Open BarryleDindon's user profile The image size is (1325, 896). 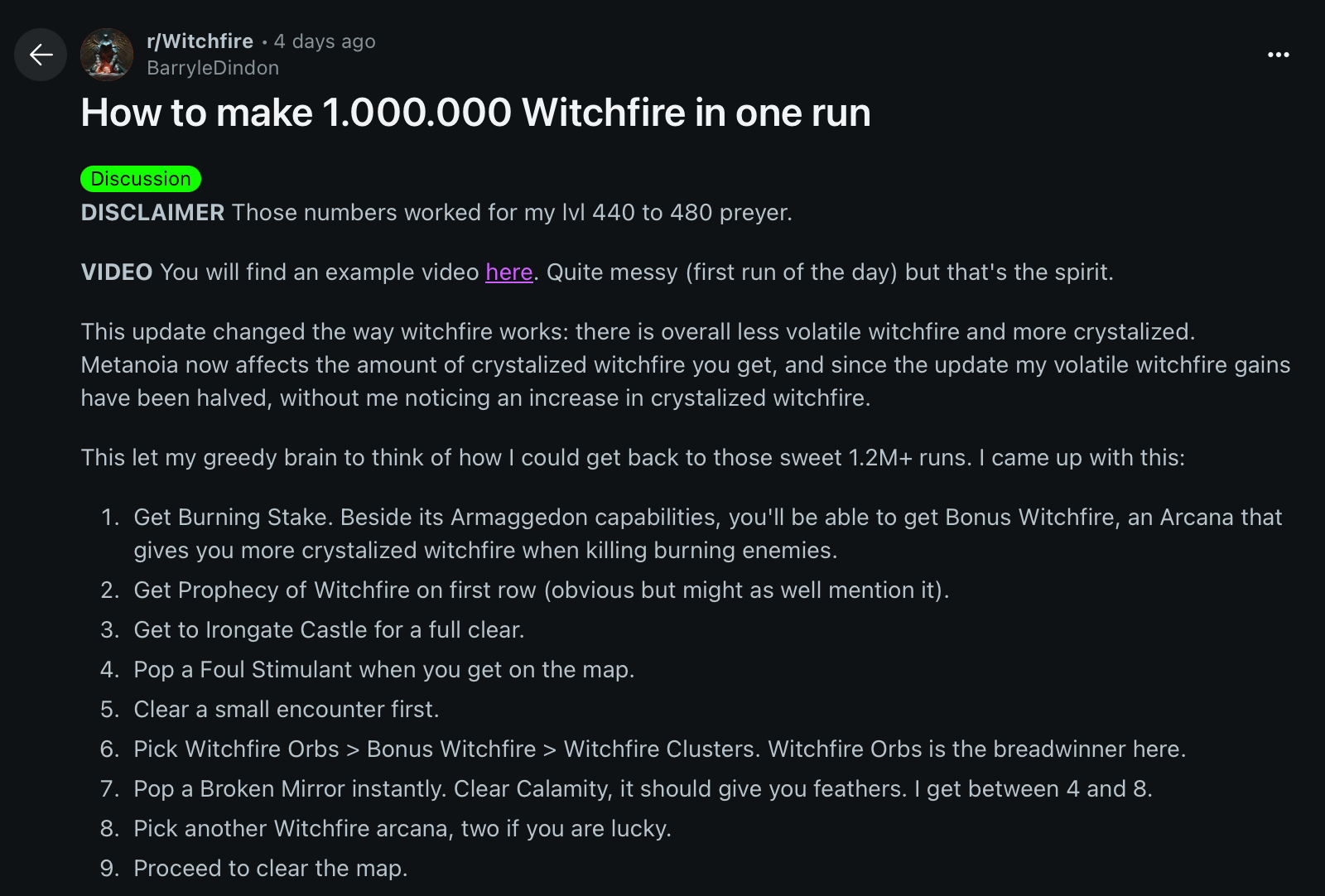[x=213, y=68]
